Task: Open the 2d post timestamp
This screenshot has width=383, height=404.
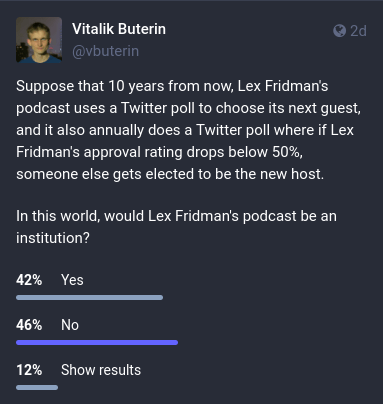Action: [x=358, y=31]
